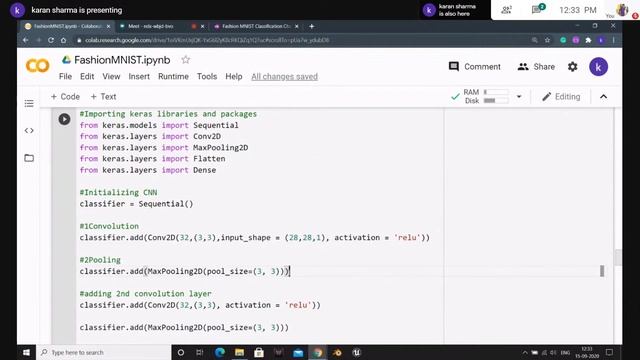Open Colab settings gear
The width and height of the screenshot is (640, 360).
[x=573, y=67]
